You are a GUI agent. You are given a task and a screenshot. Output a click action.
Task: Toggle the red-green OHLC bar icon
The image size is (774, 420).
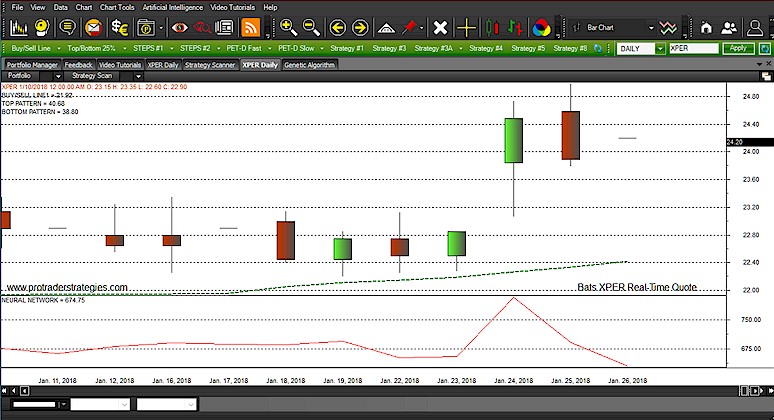[x=515, y=27]
